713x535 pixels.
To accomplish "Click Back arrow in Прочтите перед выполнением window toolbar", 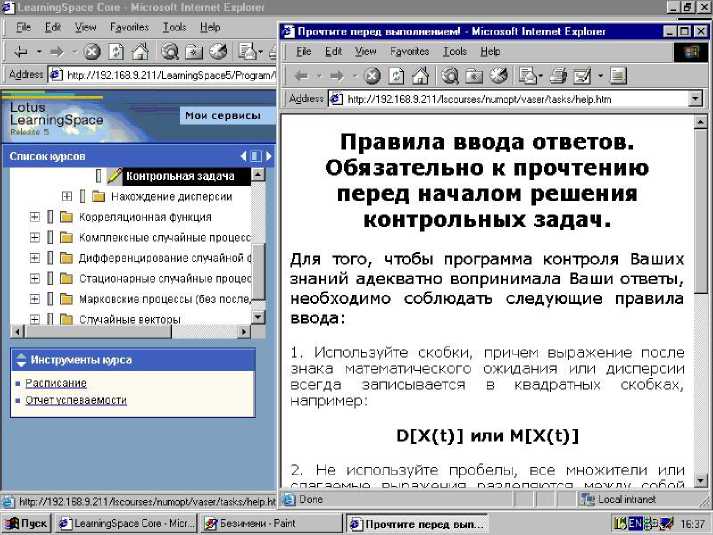I will pos(301,76).
